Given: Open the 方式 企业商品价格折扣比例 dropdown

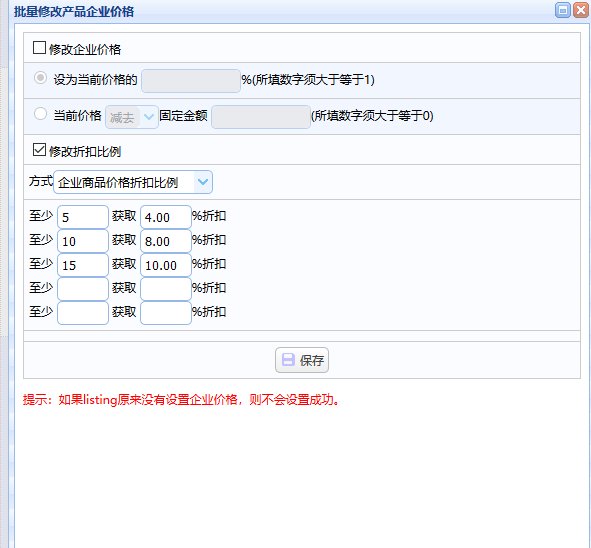Looking at the screenshot, I should (x=133, y=182).
